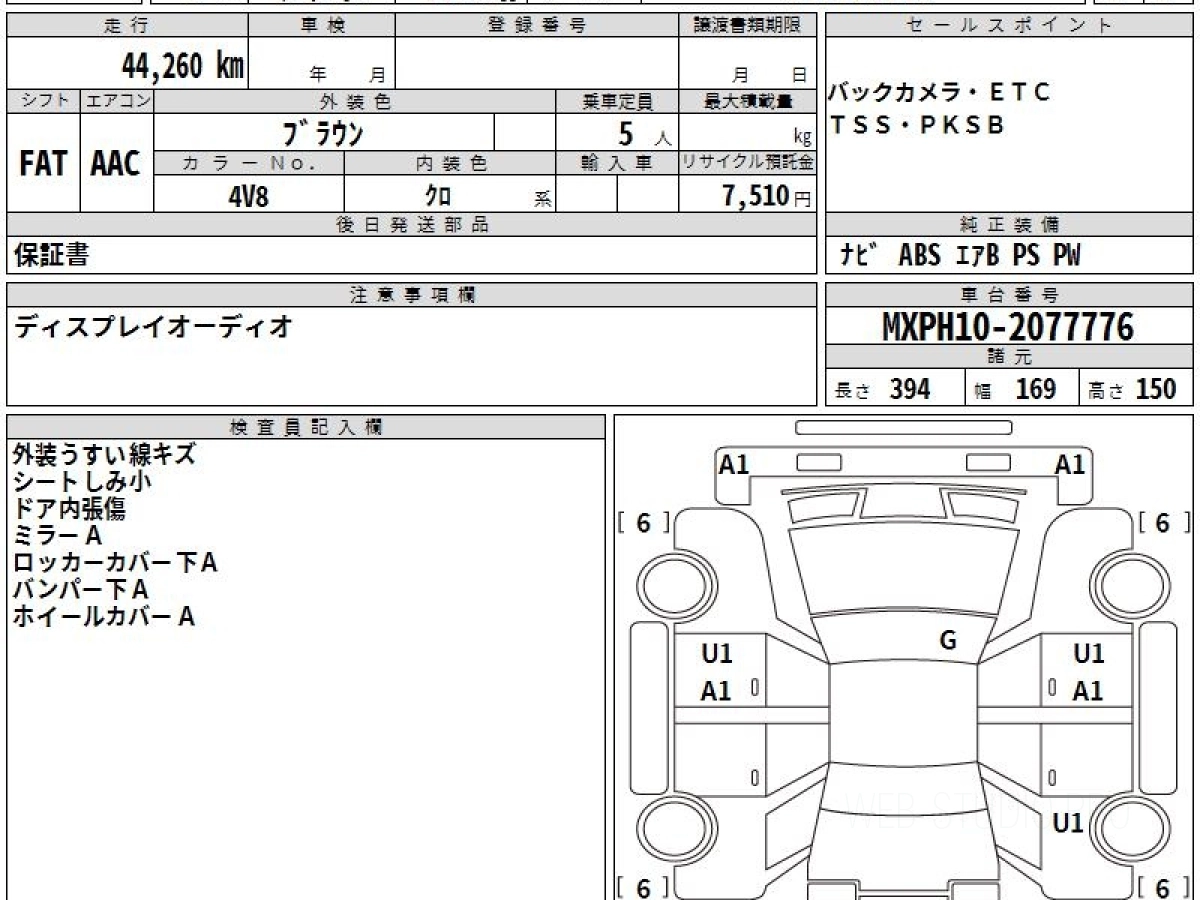1200x900 pixels.
Task: Click the 外装うすい線キズ inspector note
Action: click(104, 455)
